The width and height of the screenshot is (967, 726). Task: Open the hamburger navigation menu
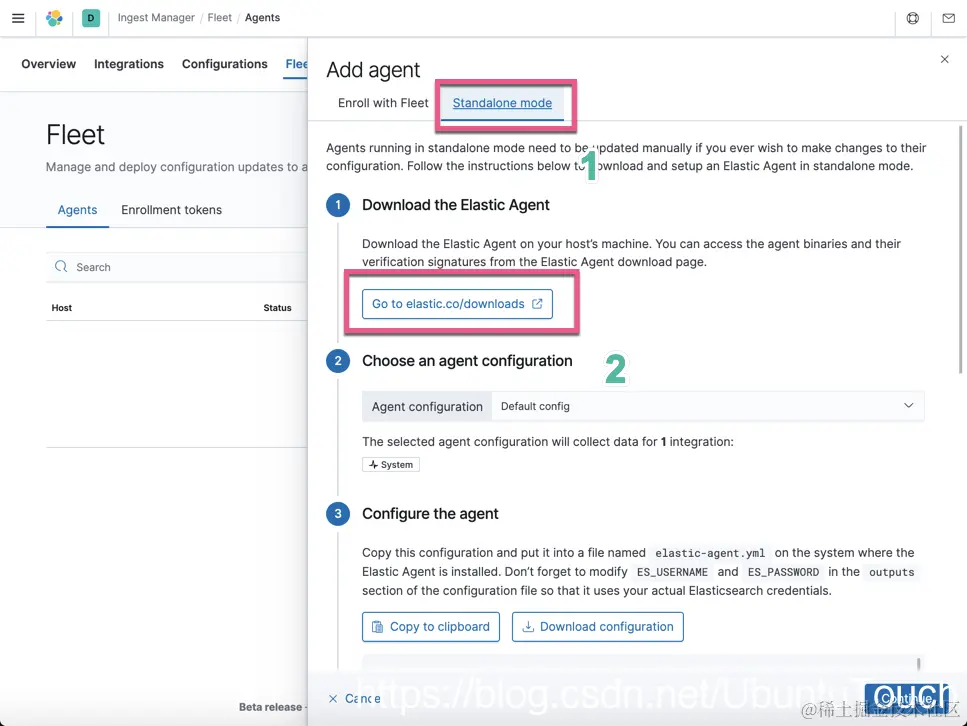point(18,18)
